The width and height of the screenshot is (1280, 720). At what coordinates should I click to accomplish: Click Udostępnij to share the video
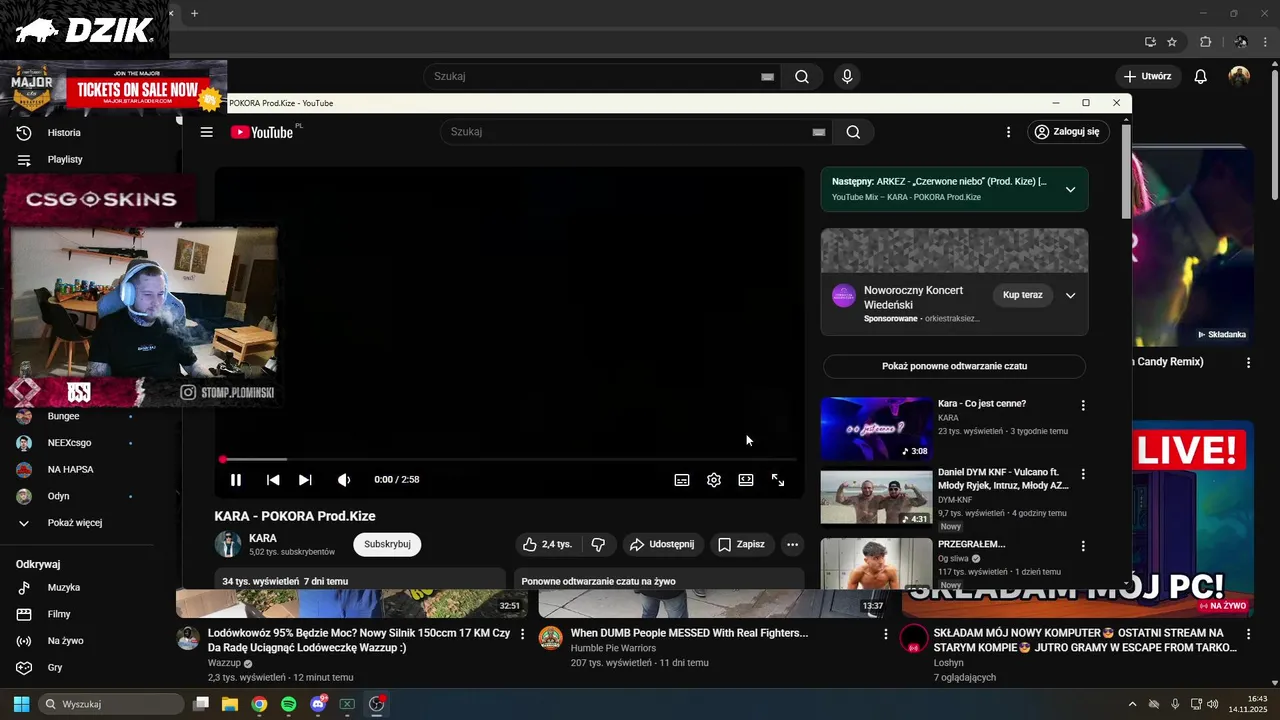663,544
